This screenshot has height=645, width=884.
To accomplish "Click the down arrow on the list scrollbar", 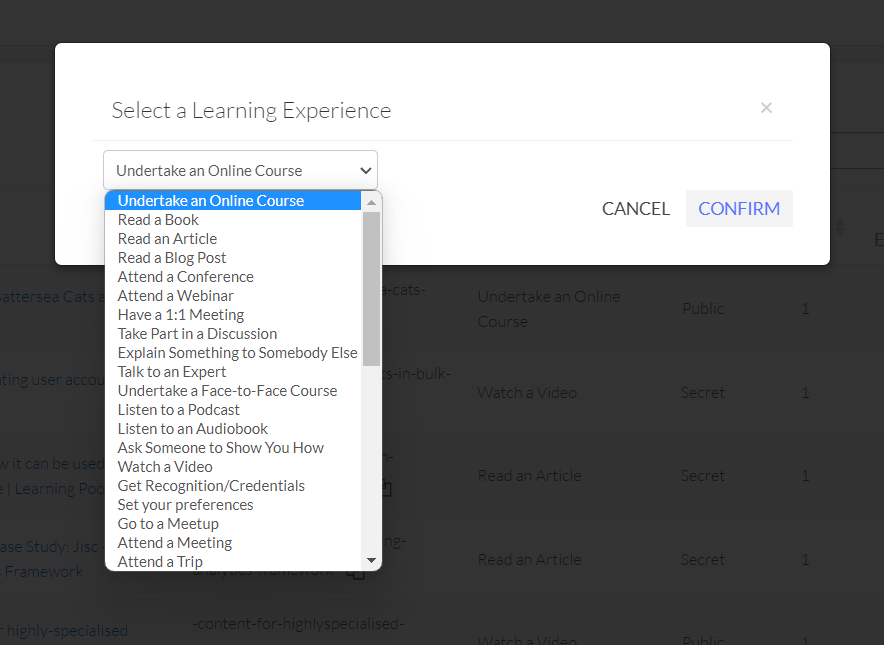I will point(370,560).
